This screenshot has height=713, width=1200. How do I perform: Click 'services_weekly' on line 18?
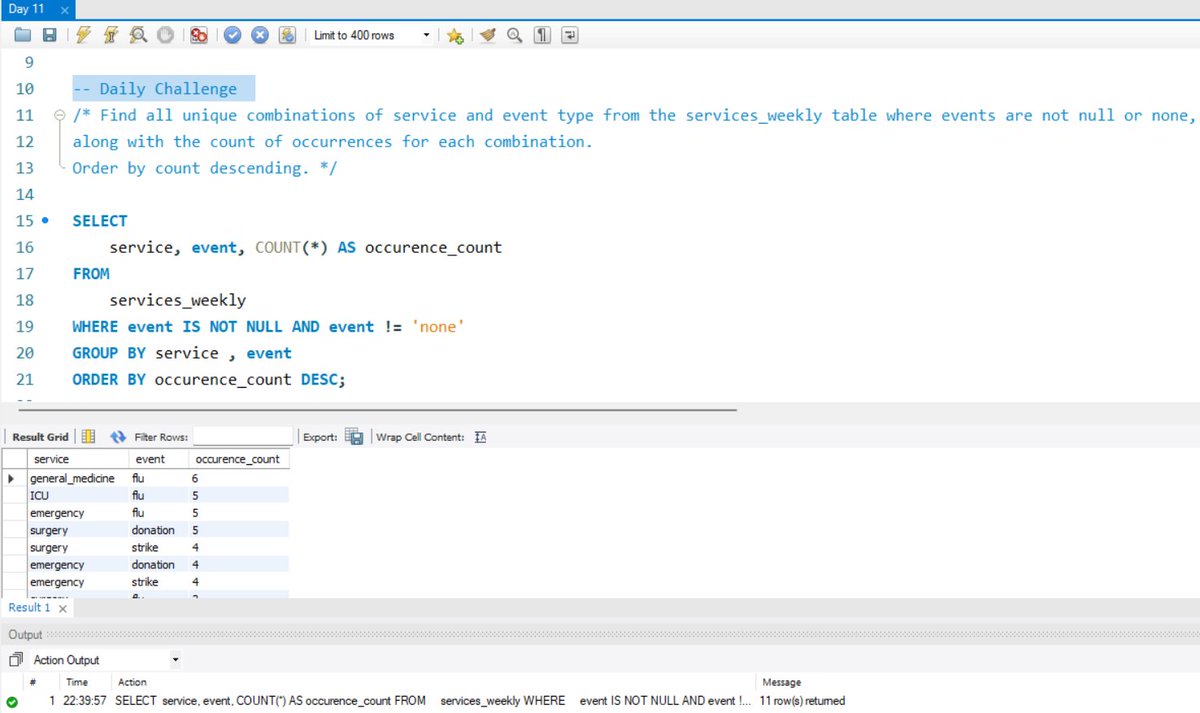point(178,300)
